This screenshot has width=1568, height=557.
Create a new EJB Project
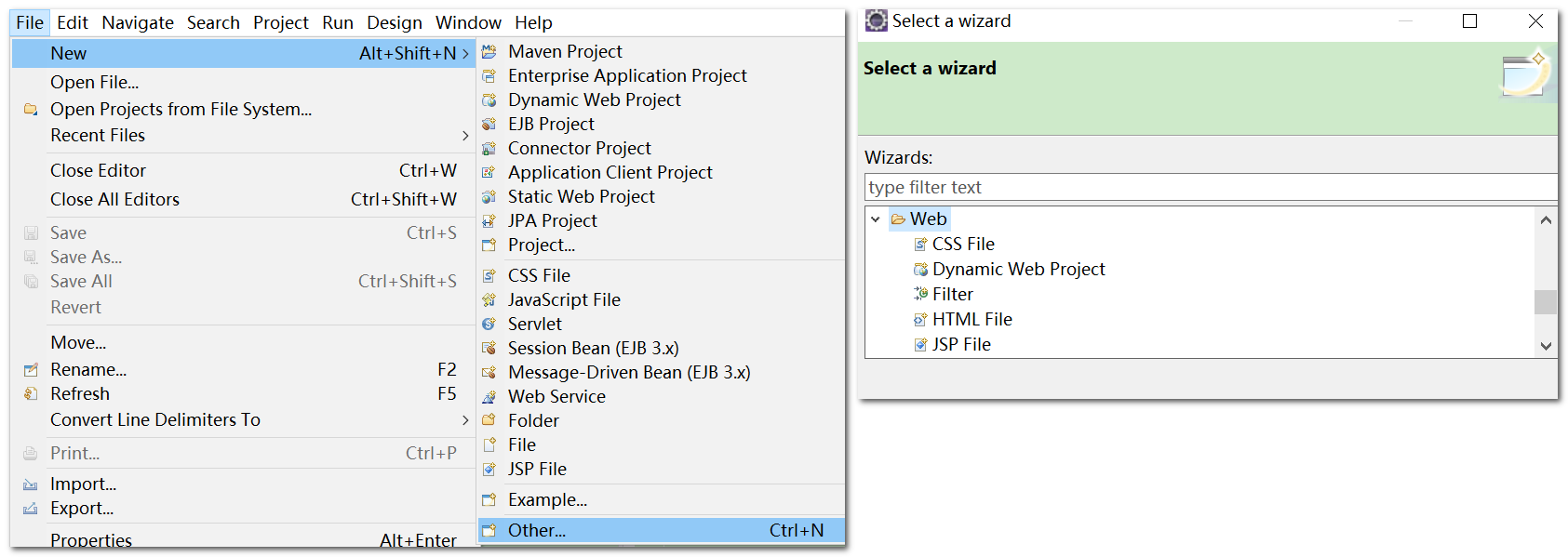551,124
